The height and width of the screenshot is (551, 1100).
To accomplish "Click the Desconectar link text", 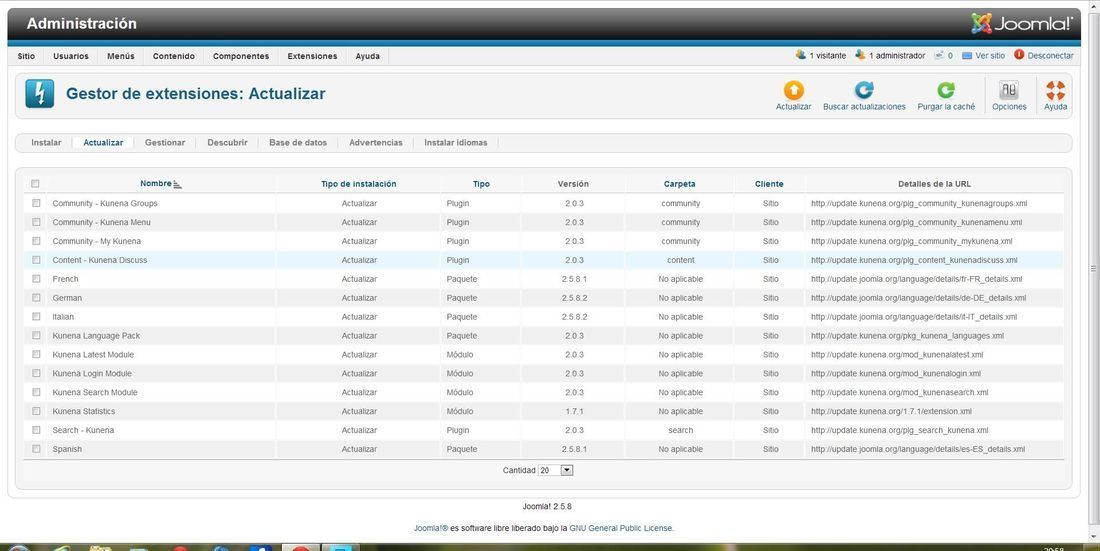I will pyautogui.click(x=1050, y=55).
